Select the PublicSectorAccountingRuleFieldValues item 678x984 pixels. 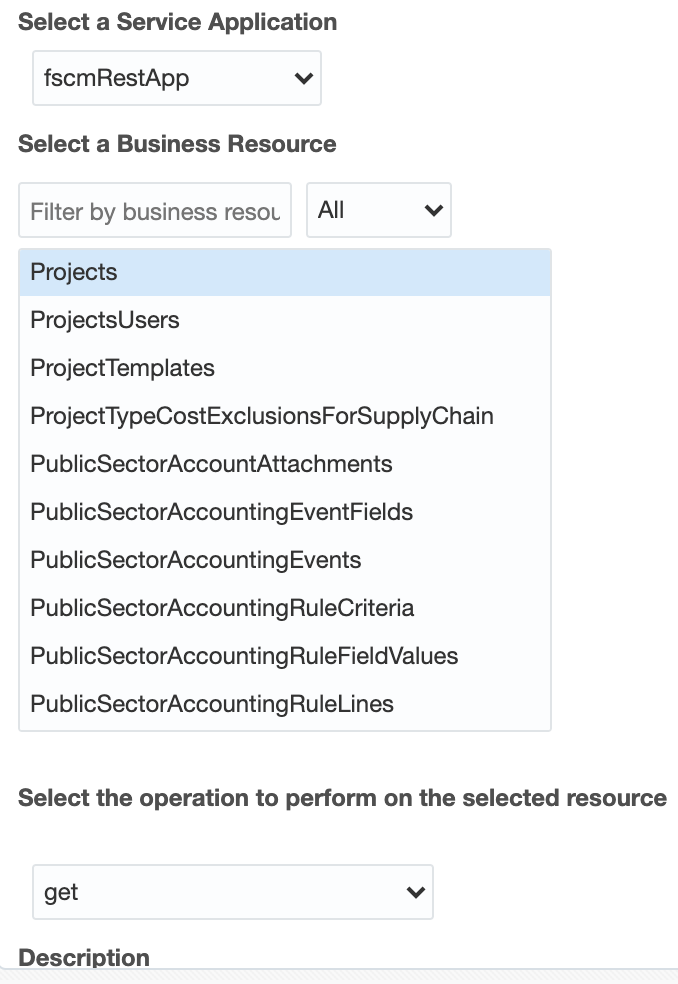point(244,656)
